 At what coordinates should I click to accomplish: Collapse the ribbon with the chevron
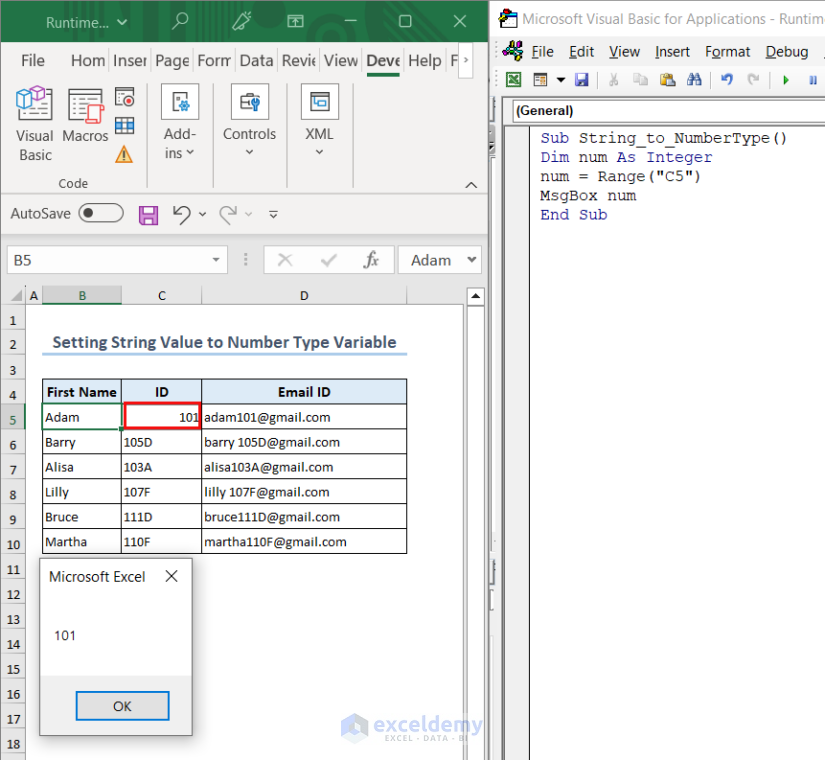[471, 185]
